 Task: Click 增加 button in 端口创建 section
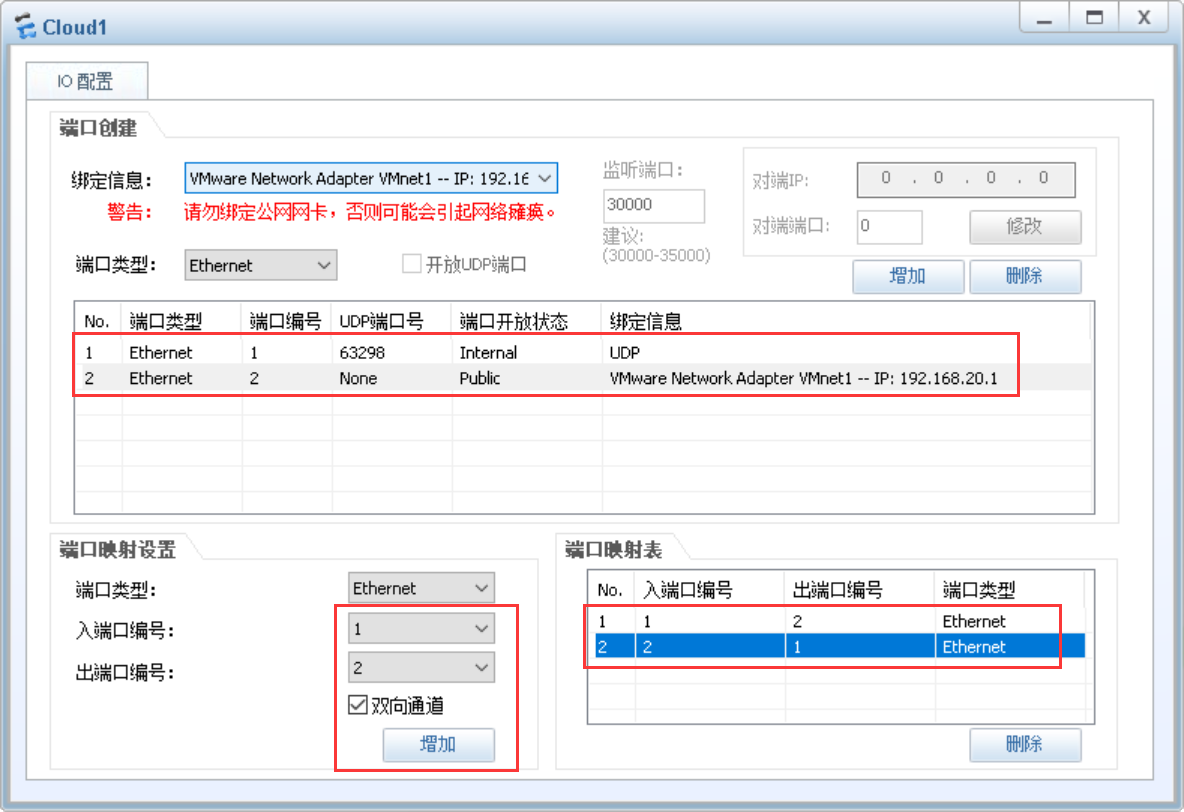point(908,276)
